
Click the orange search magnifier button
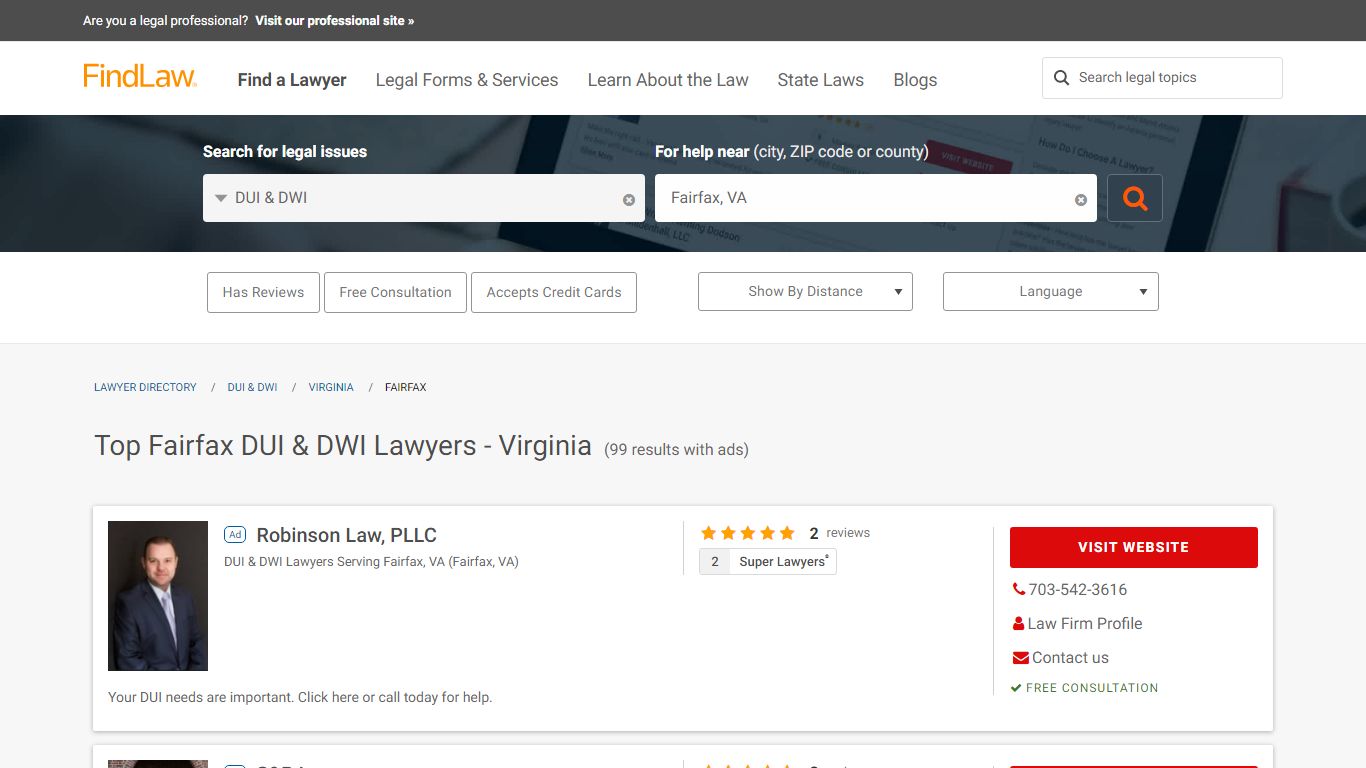tap(1135, 198)
